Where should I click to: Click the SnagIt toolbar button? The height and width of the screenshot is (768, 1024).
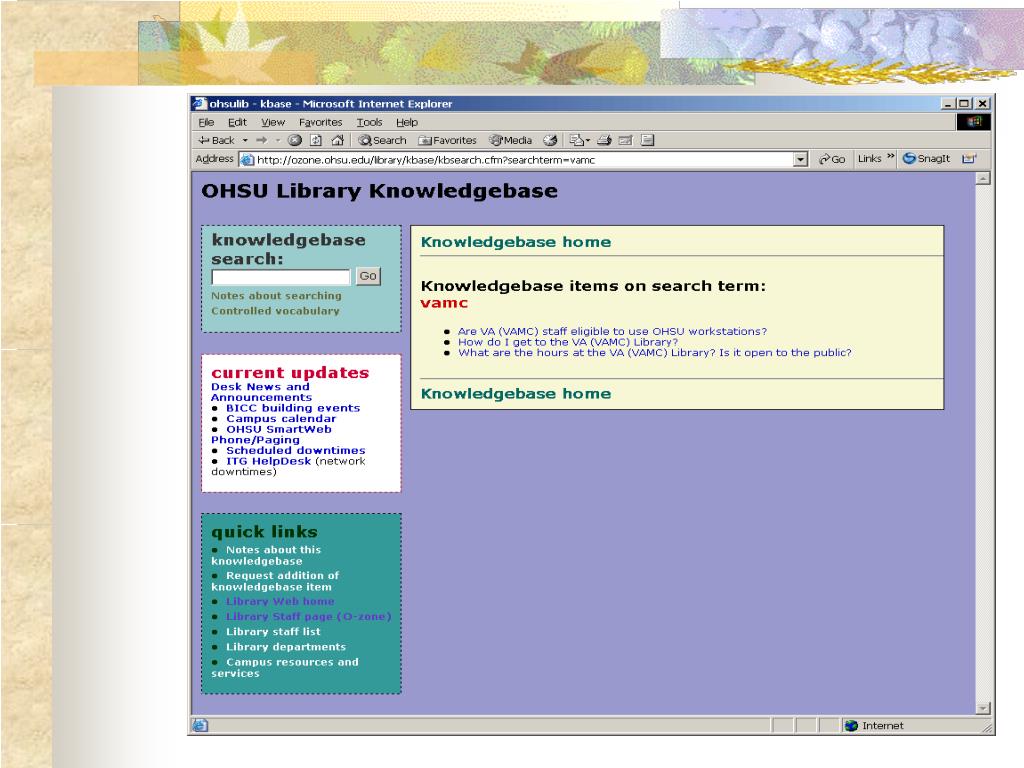926,158
